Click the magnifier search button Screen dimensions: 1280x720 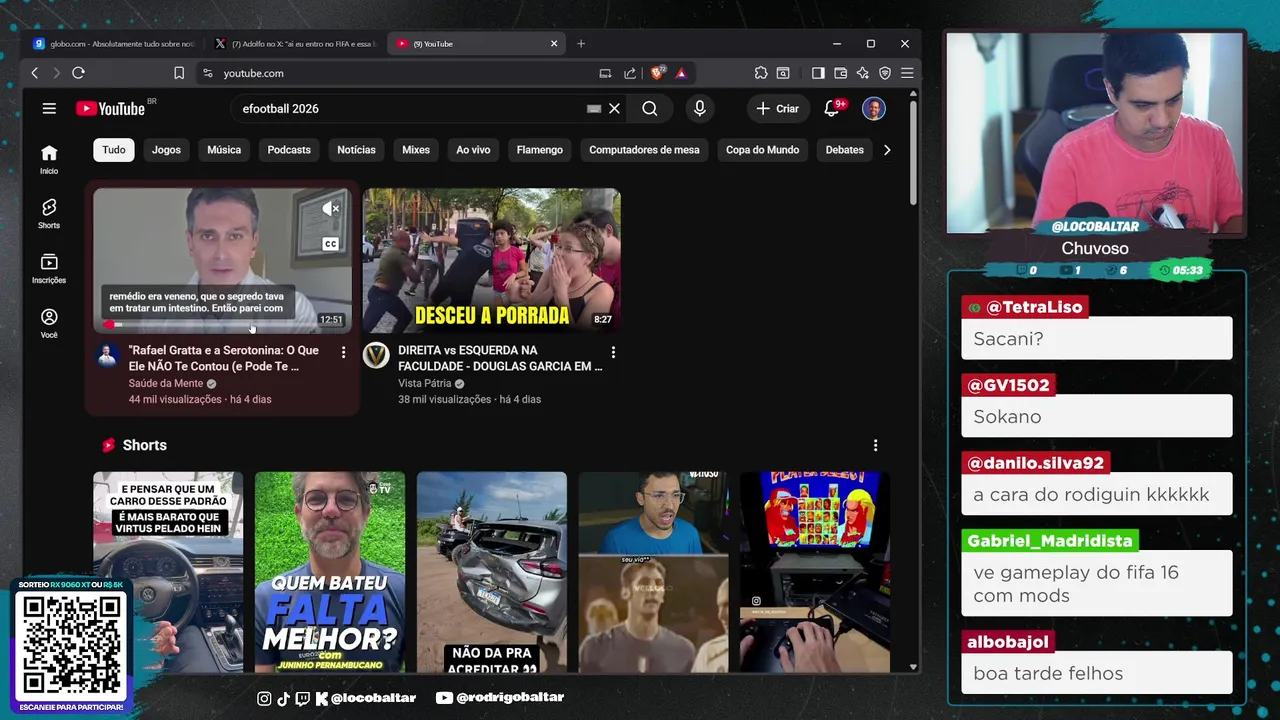pyautogui.click(x=650, y=108)
